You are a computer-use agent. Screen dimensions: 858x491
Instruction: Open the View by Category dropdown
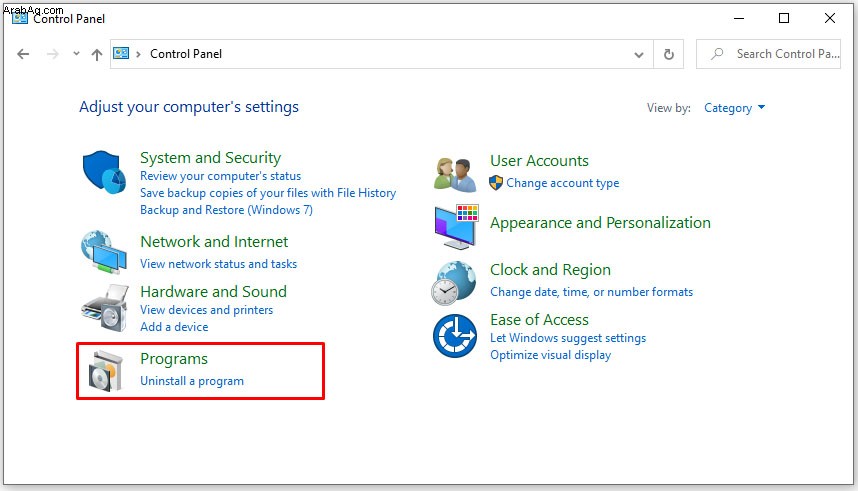pos(734,108)
